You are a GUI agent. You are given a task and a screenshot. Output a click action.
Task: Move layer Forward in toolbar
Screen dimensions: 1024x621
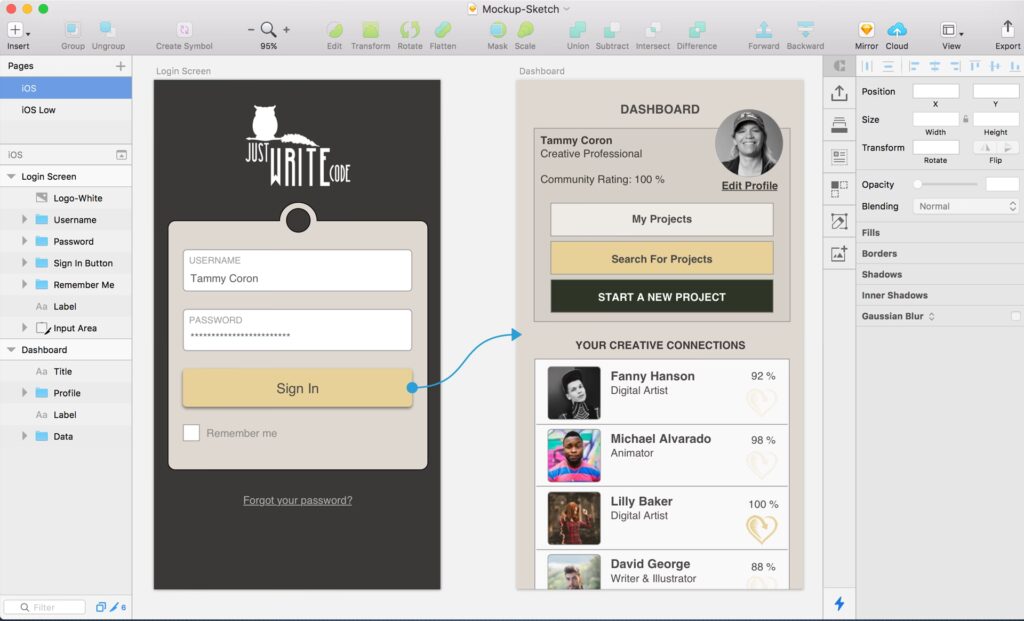click(x=763, y=31)
